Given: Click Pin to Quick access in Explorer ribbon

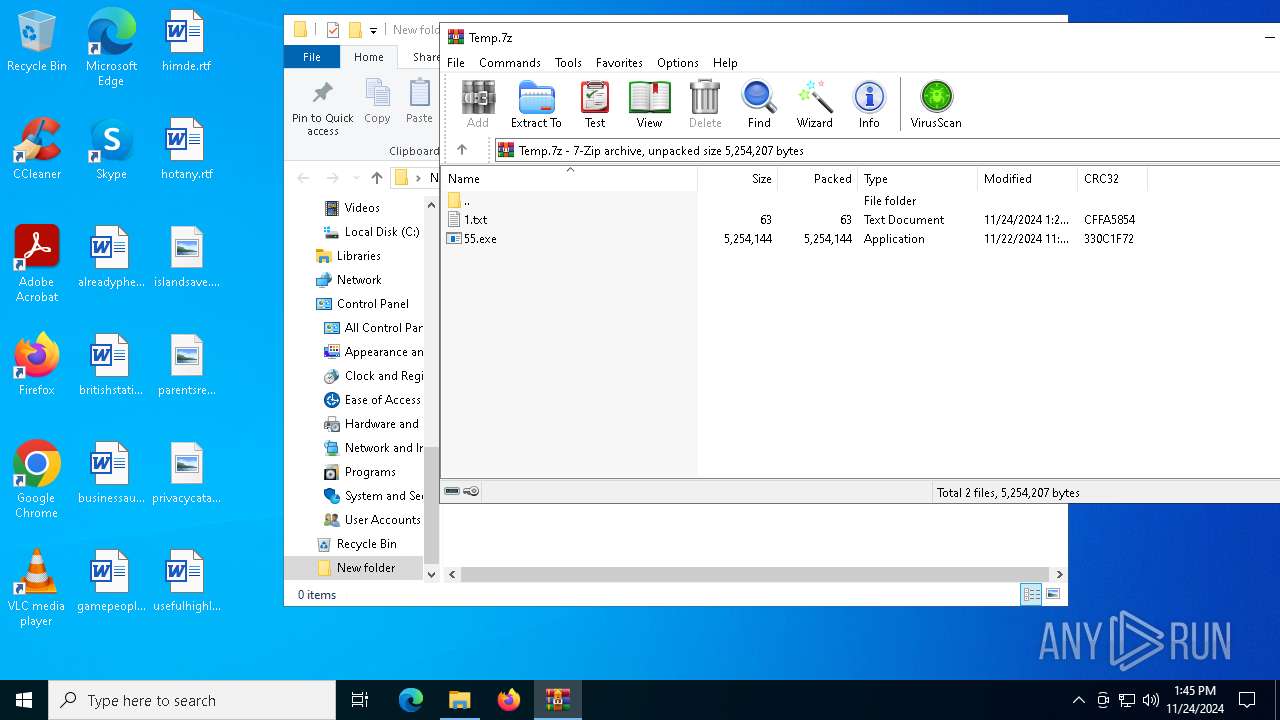Looking at the screenshot, I should click(x=323, y=108).
